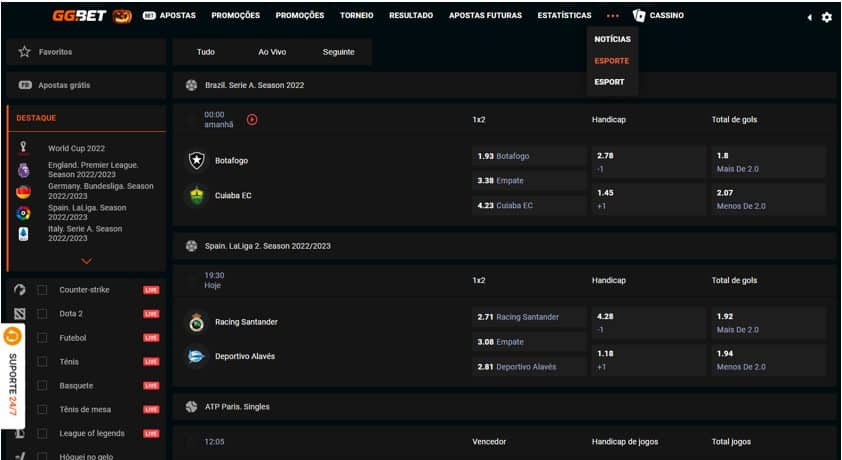The image size is (842, 460).
Task: Toggle the three-dot more menu in navigation
Action: [612, 16]
